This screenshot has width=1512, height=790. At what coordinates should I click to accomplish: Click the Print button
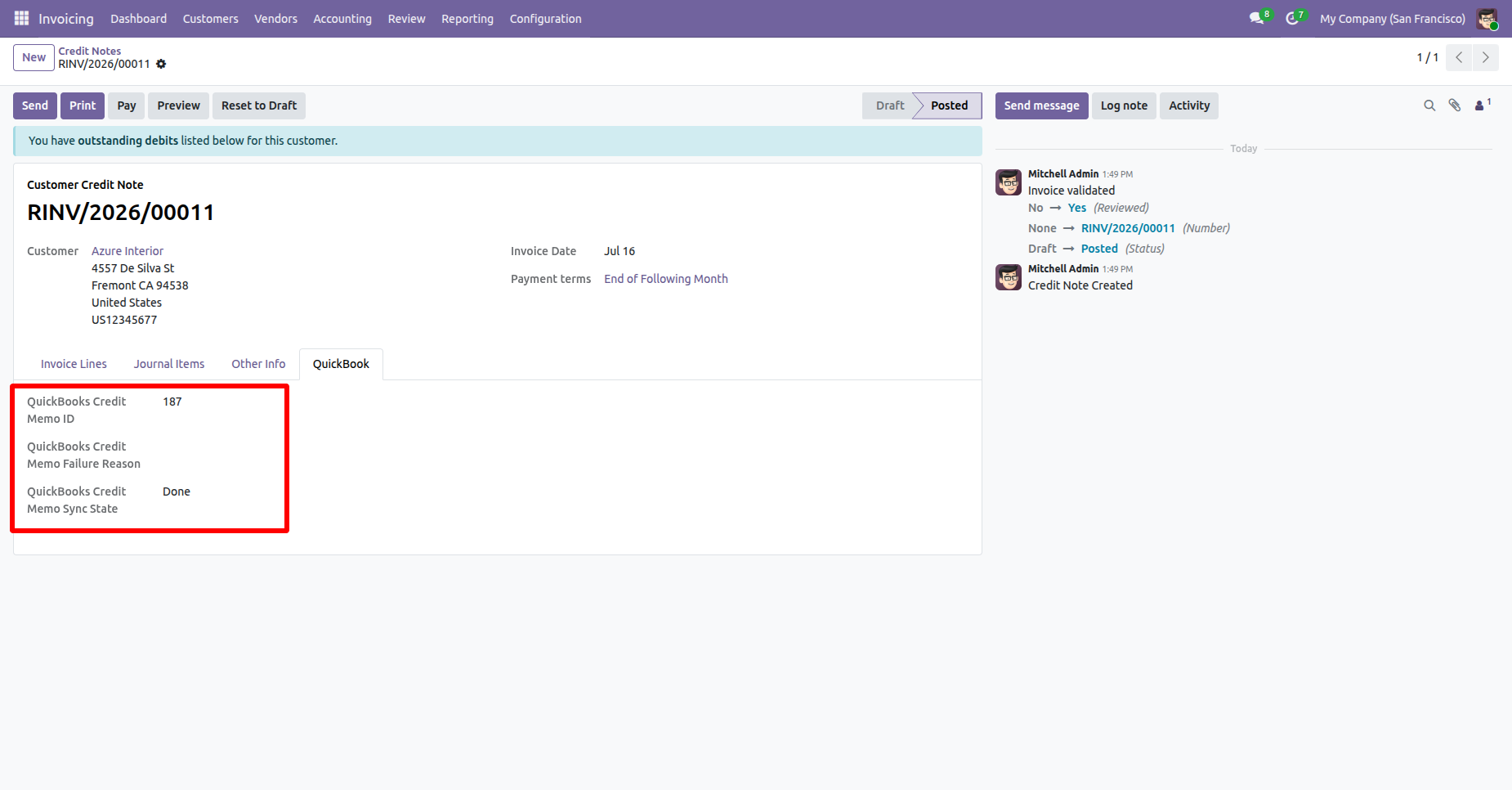[x=83, y=105]
